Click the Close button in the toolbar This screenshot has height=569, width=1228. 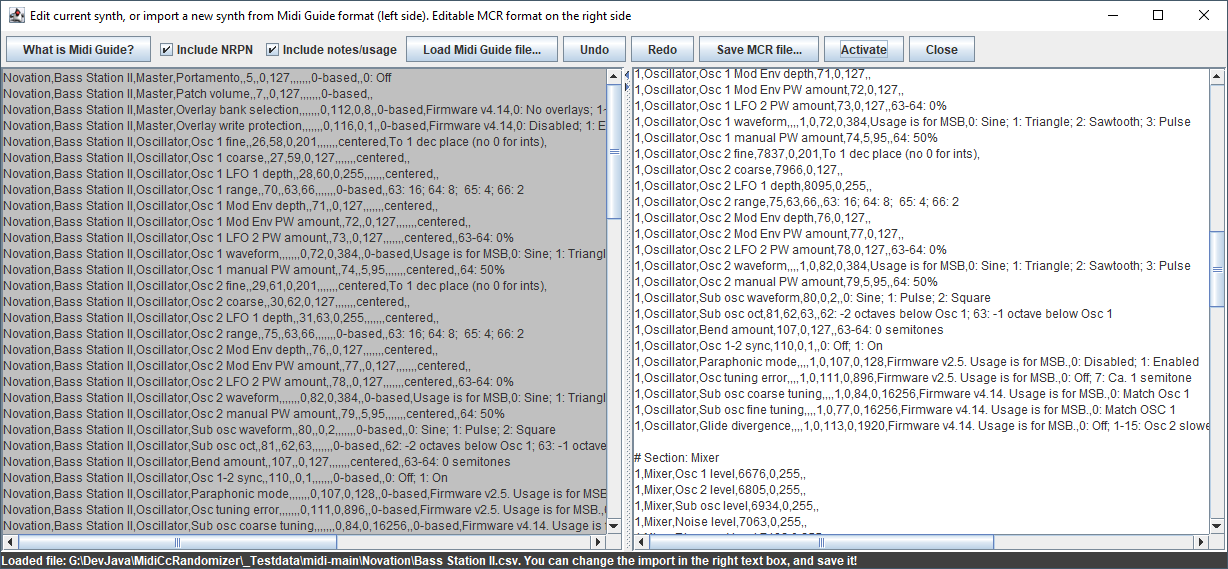941,49
